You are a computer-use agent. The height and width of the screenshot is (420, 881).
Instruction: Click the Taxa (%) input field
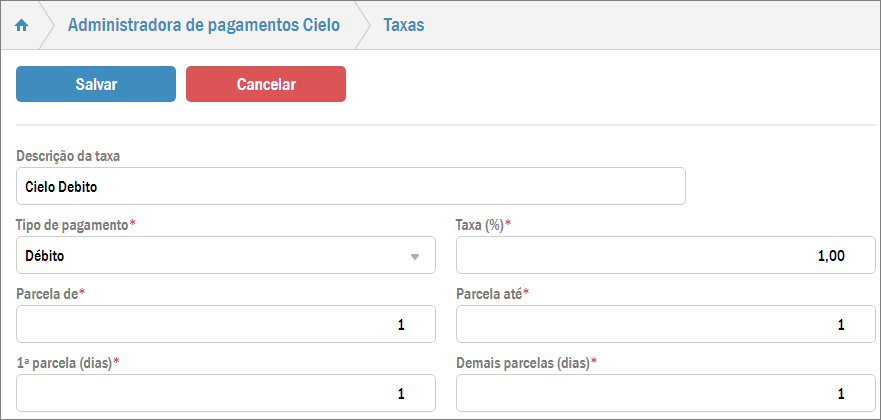(665, 256)
